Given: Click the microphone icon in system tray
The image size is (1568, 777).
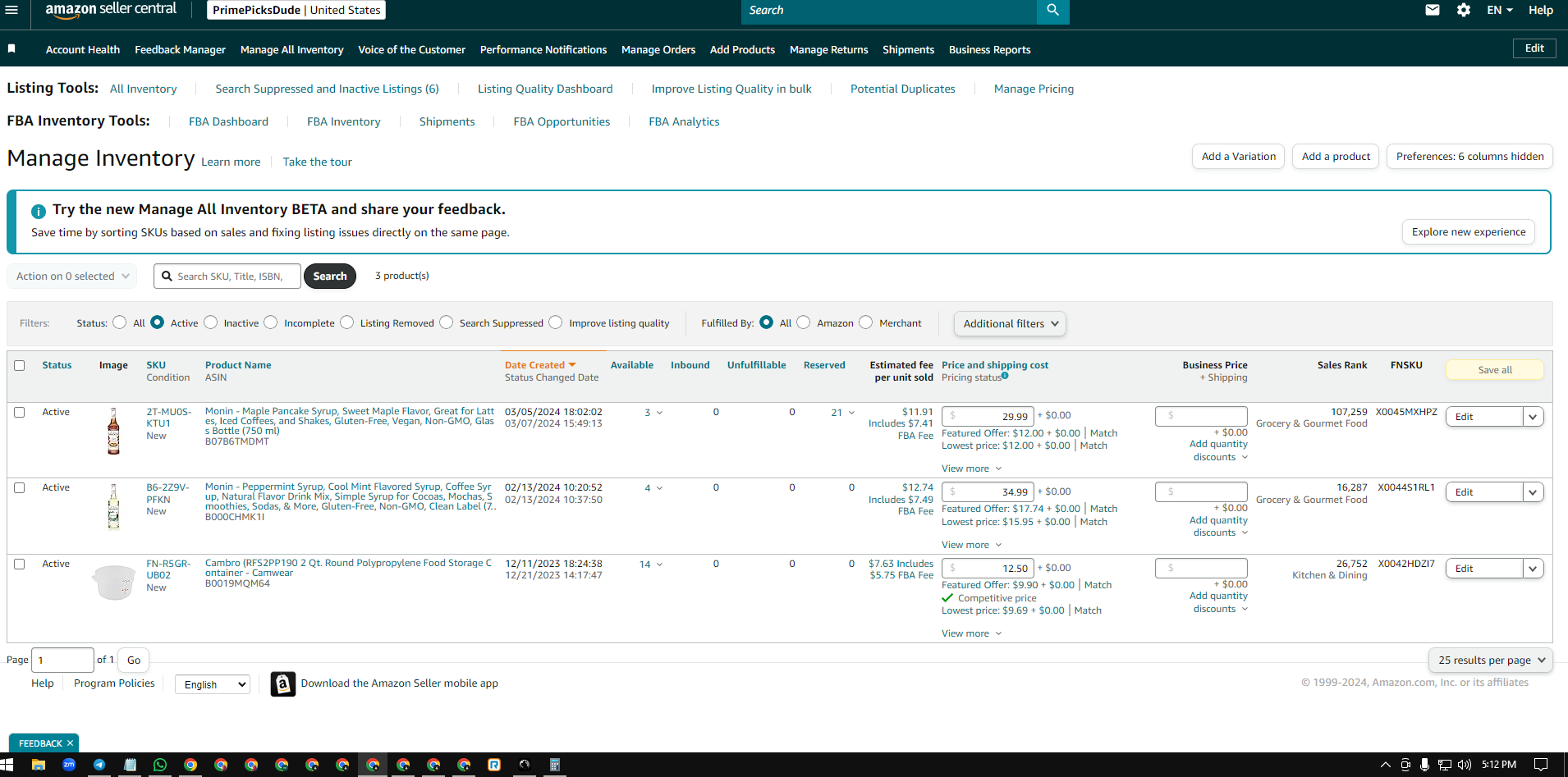Looking at the screenshot, I should 1424,765.
